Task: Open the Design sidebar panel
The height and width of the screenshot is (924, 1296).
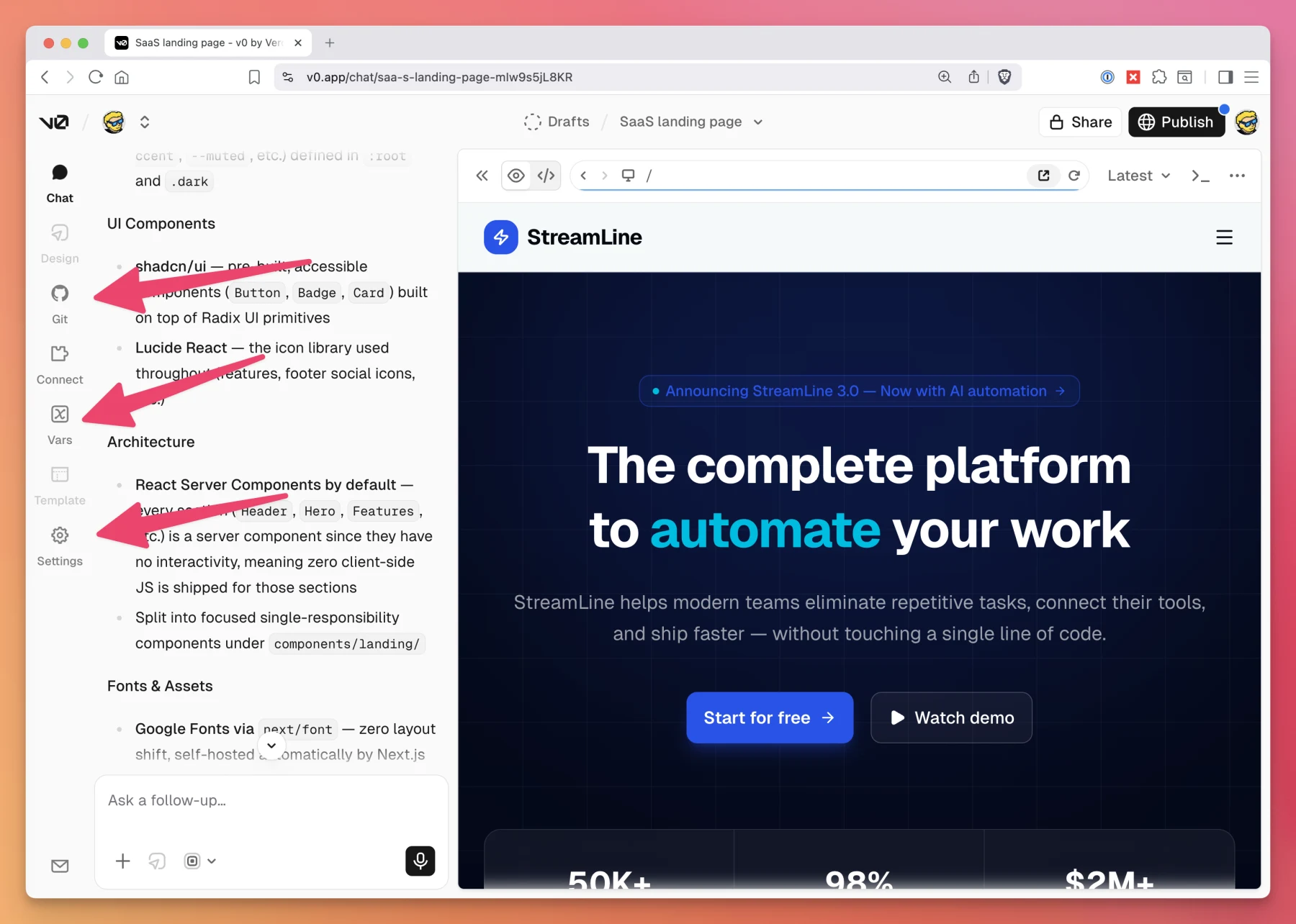Action: pos(60,244)
